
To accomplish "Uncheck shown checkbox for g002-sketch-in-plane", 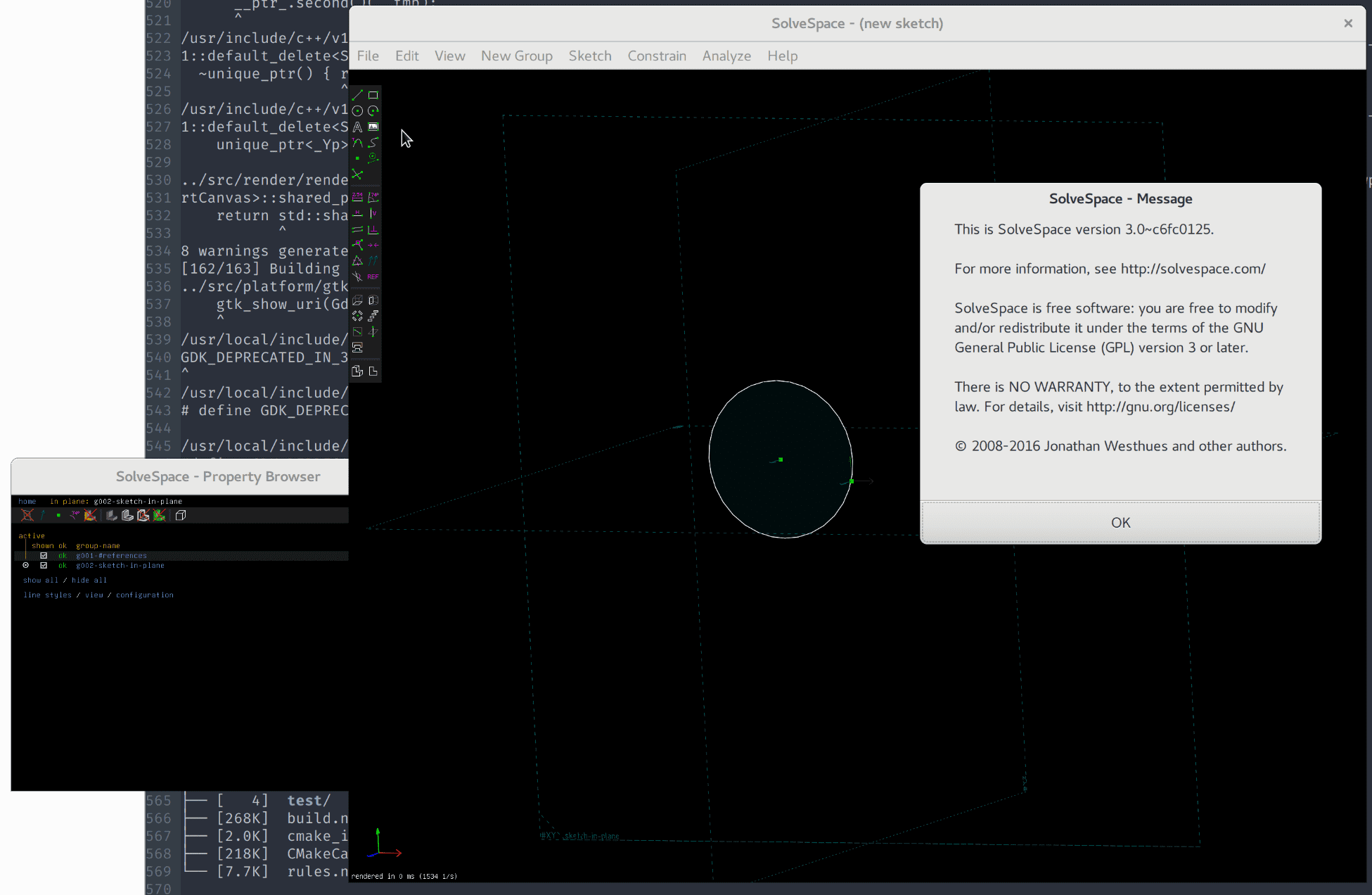I will [44, 565].
